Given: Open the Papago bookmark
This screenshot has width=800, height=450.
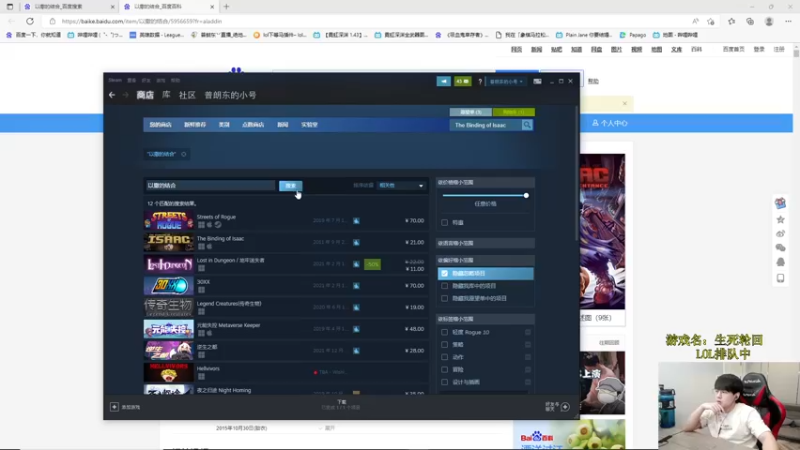Looking at the screenshot, I should [x=633, y=35].
